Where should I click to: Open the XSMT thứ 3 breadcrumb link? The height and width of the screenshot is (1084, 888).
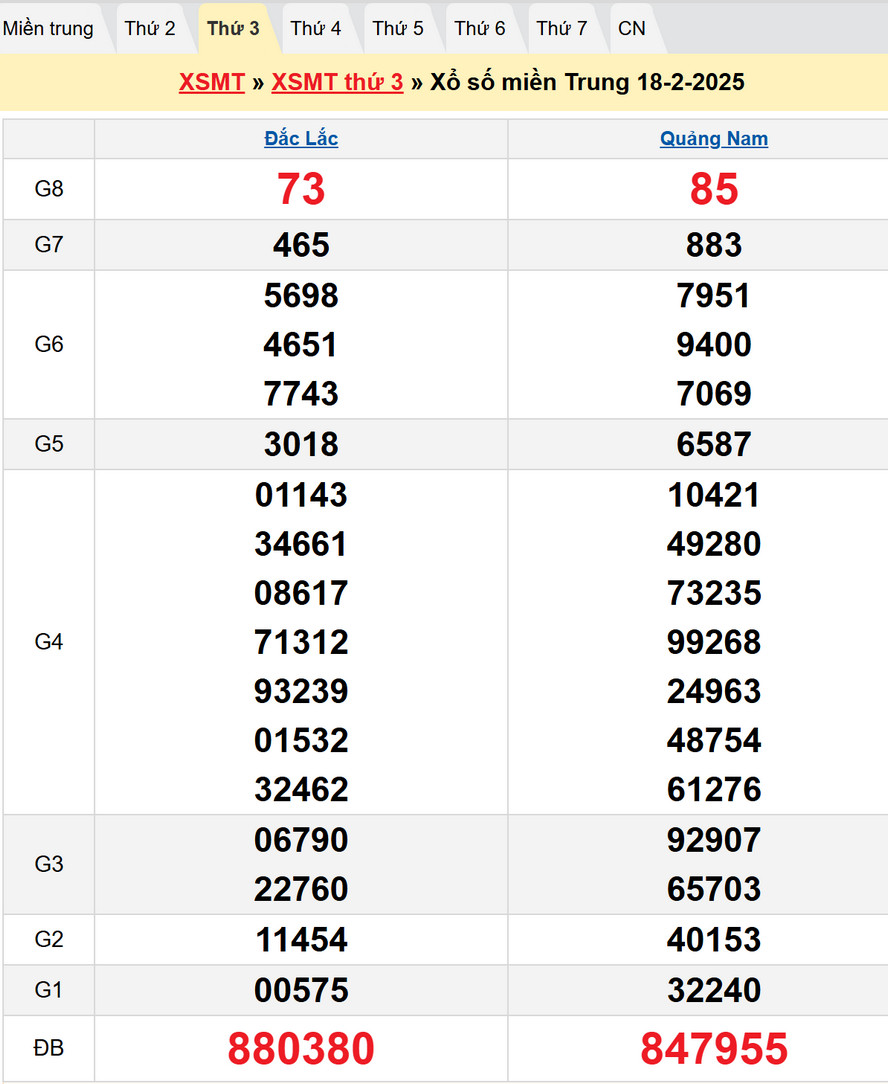pyautogui.click(x=337, y=82)
